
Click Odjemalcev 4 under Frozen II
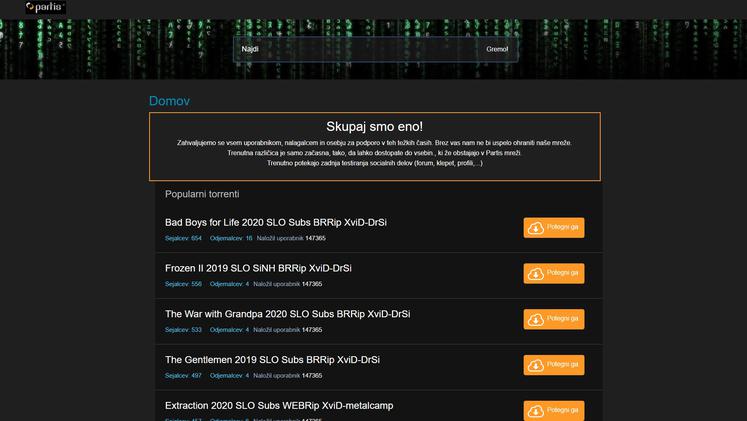point(229,284)
